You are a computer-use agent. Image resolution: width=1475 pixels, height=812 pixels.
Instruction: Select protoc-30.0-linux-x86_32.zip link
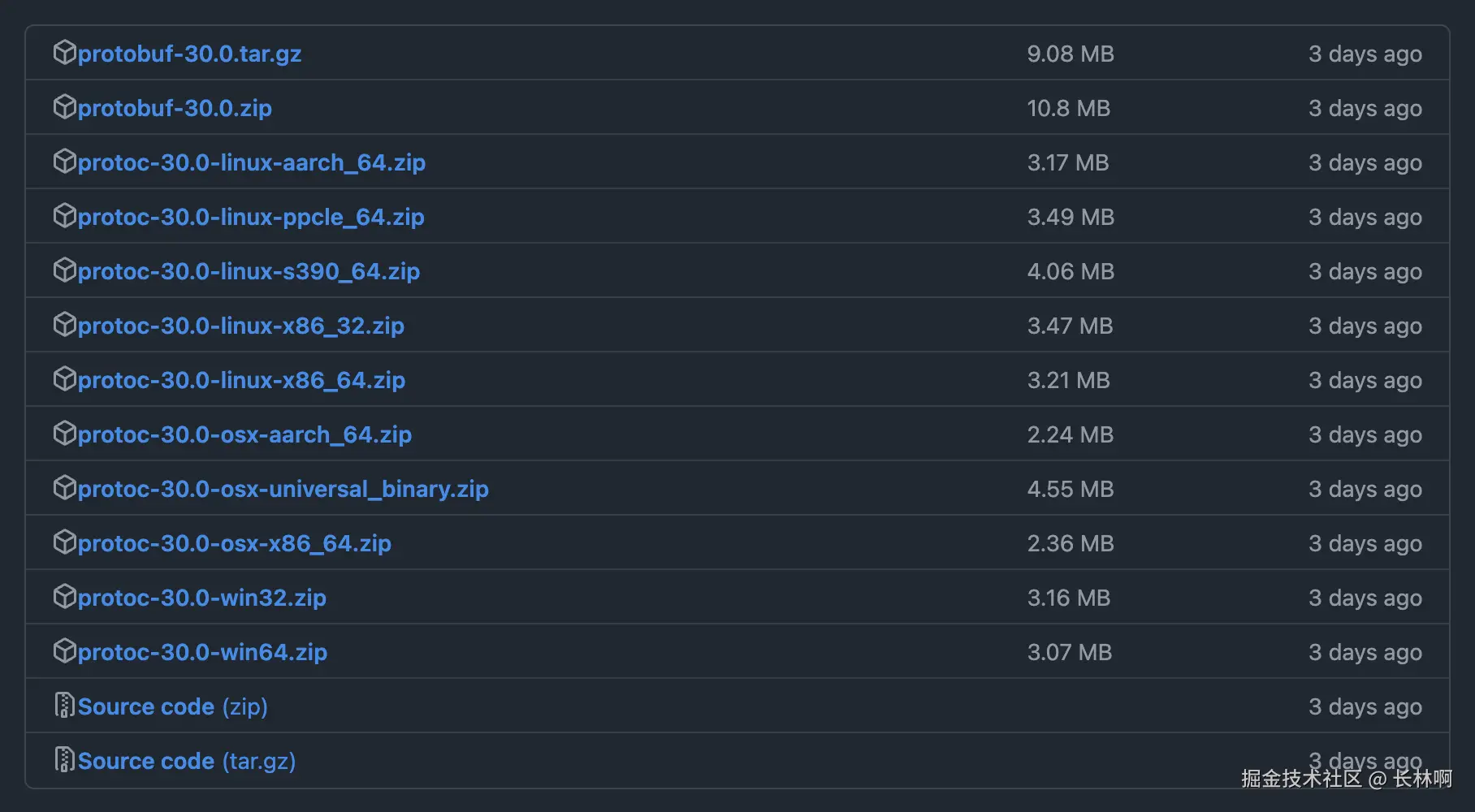[240, 326]
